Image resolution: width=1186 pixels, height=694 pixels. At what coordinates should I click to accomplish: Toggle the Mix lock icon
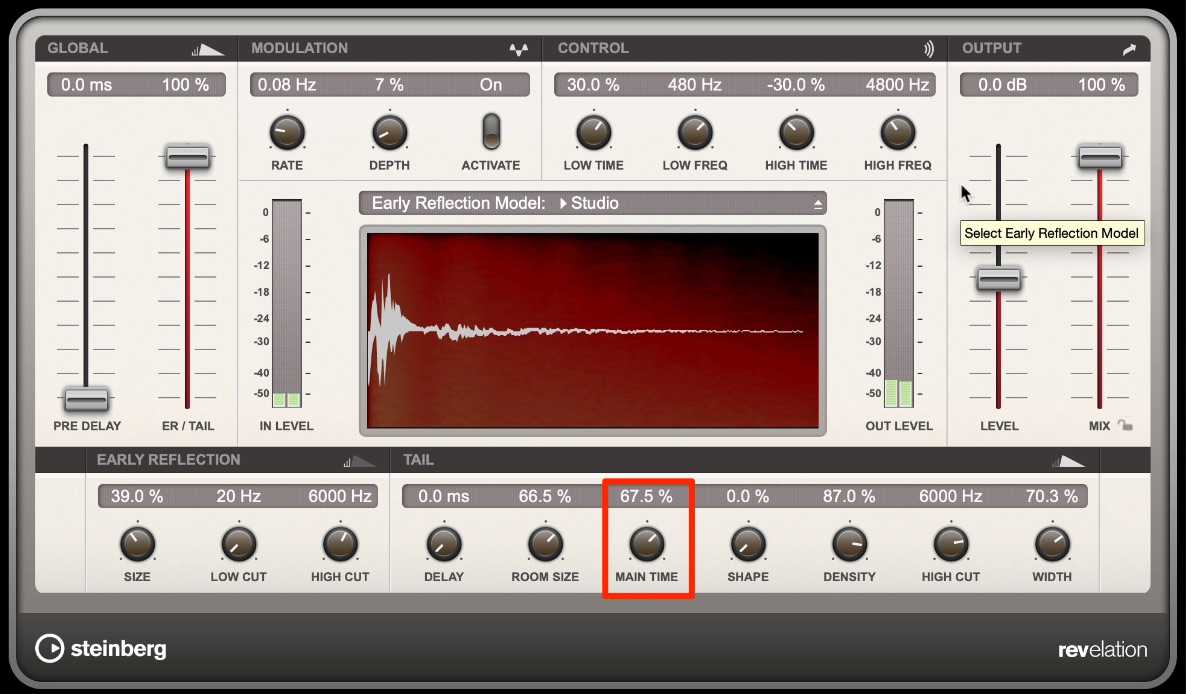click(x=1125, y=426)
